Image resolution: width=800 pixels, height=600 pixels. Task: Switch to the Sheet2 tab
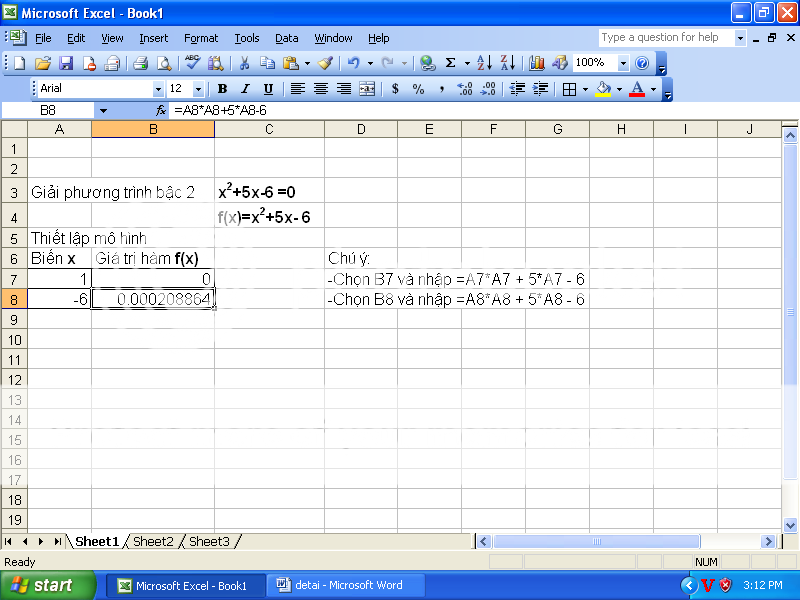153,541
